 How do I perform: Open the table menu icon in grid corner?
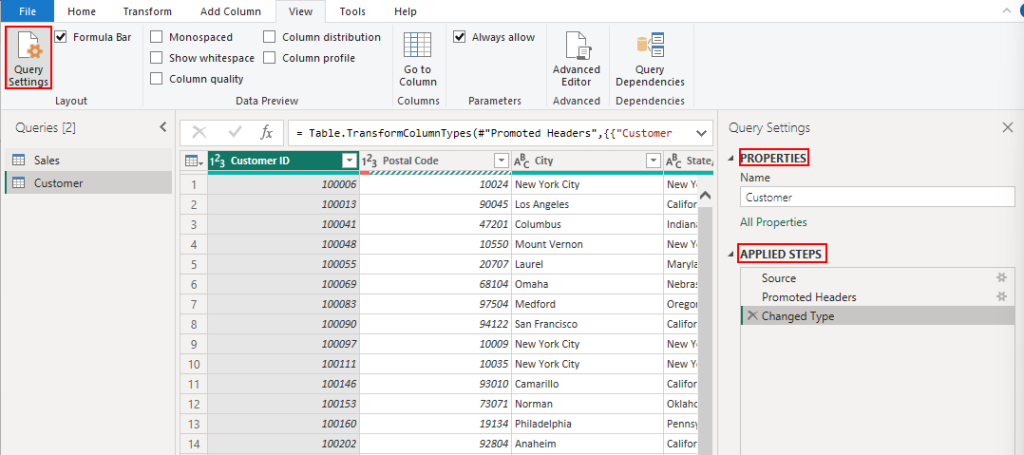[x=194, y=161]
